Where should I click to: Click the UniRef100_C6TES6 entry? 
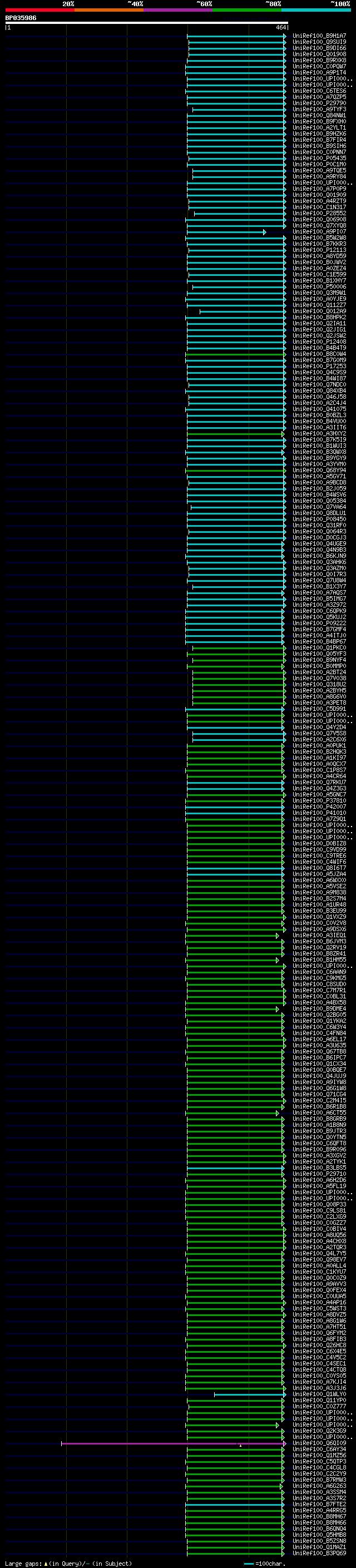pos(319,91)
